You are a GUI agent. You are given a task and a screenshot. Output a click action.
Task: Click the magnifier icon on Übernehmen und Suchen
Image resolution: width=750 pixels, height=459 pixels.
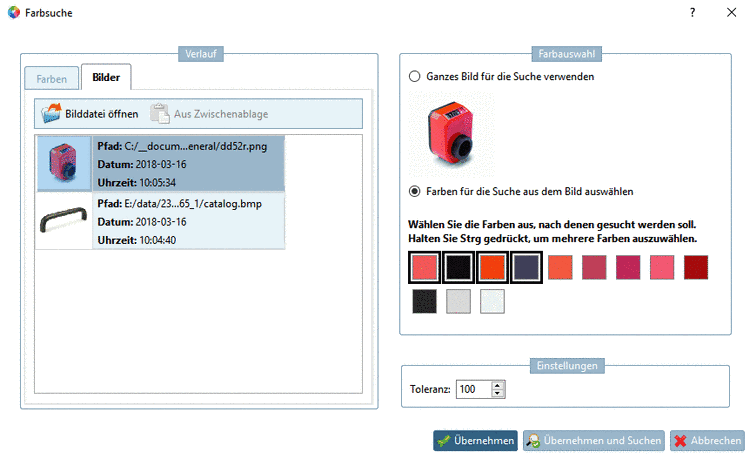point(533,440)
